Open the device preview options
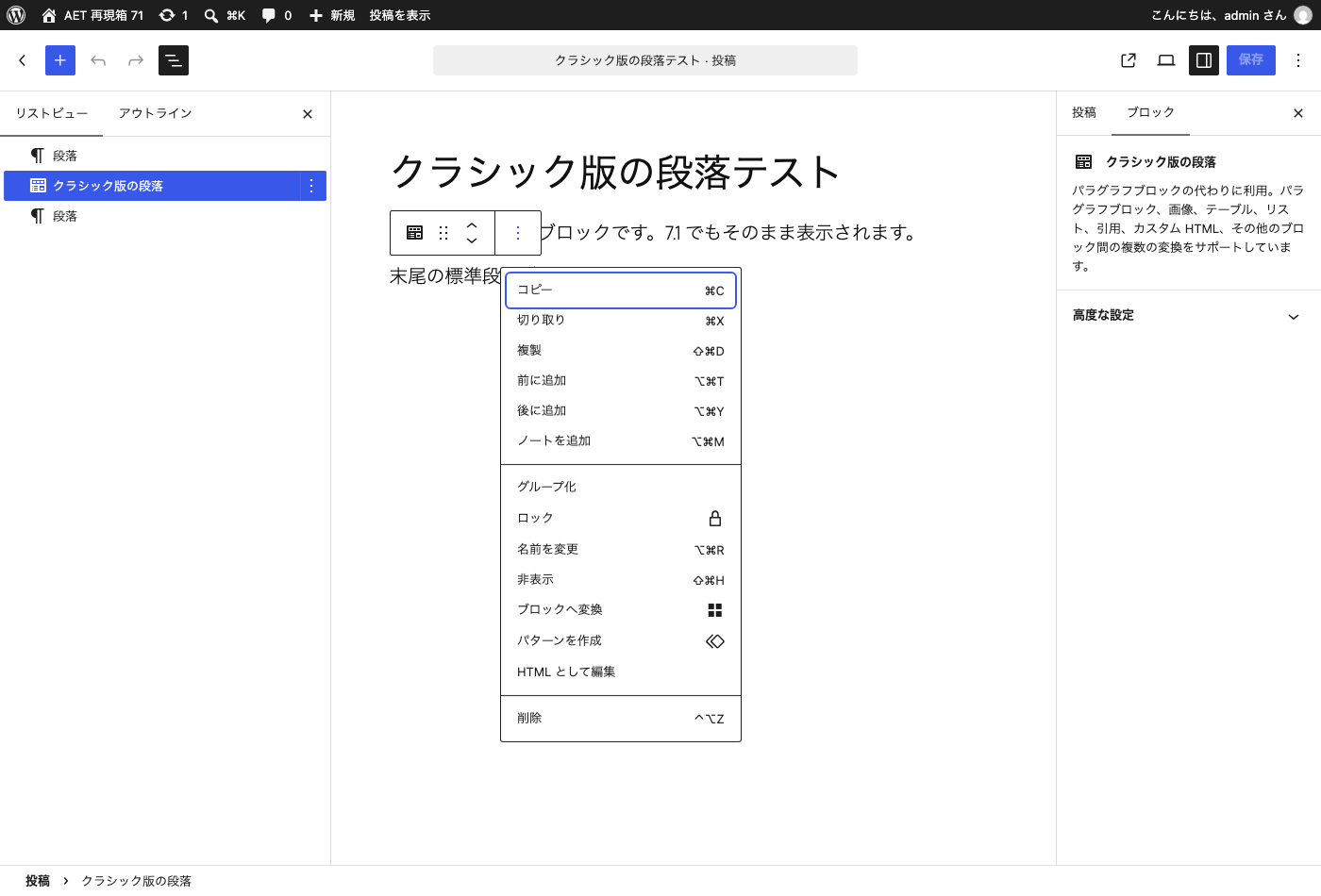Image resolution: width=1321 pixels, height=896 pixels. (x=1166, y=60)
